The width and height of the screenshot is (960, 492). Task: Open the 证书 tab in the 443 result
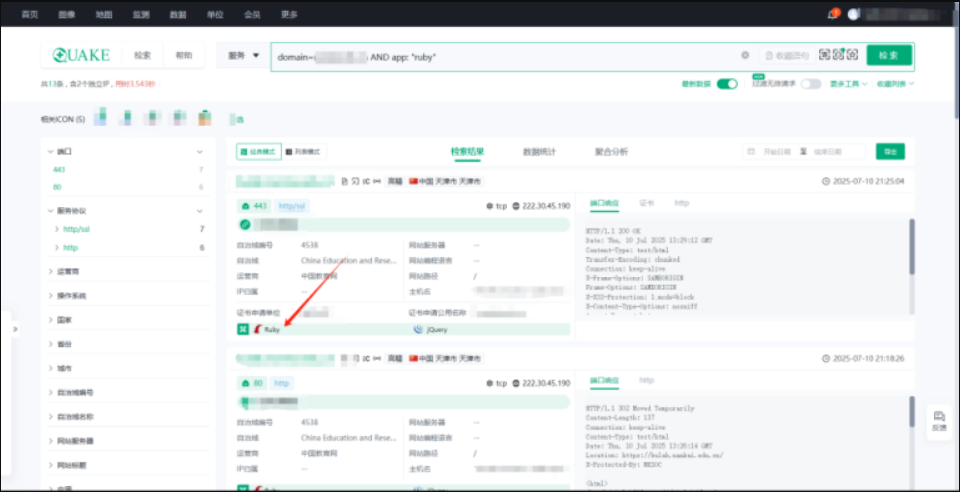(x=647, y=203)
